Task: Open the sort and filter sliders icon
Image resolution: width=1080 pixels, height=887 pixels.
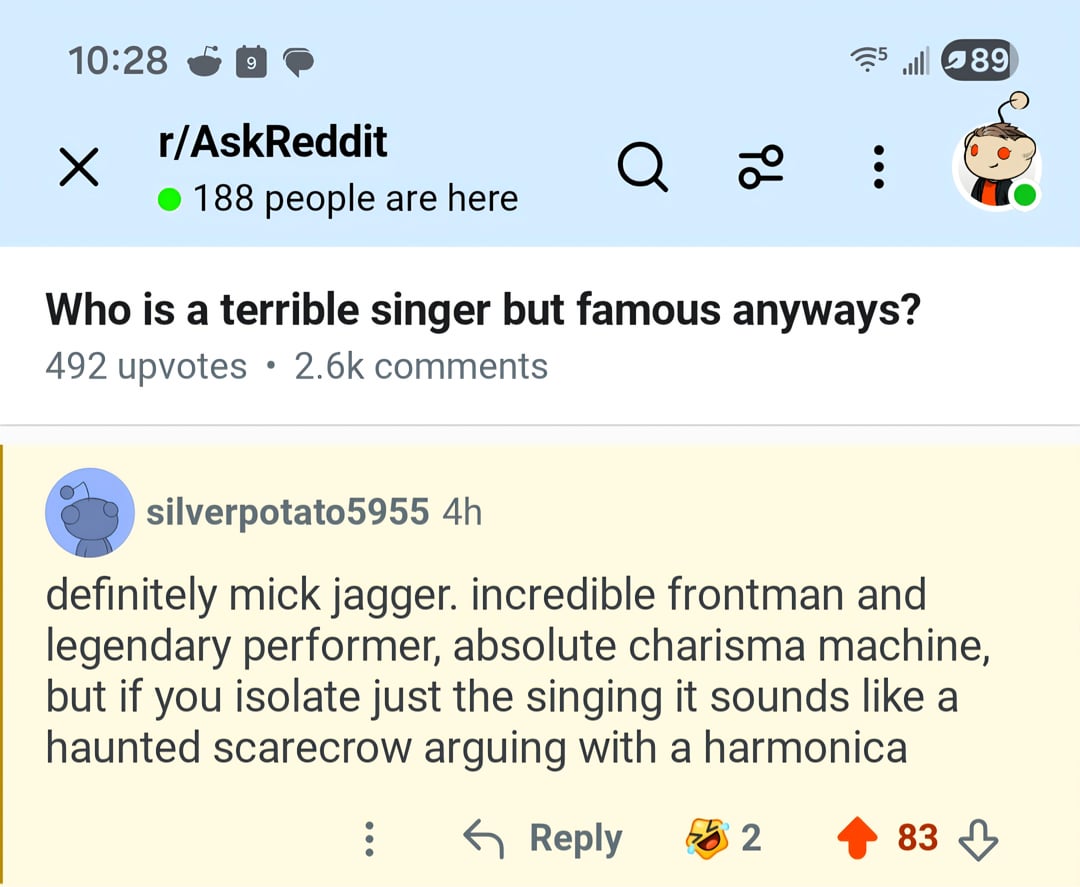Action: 760,167
